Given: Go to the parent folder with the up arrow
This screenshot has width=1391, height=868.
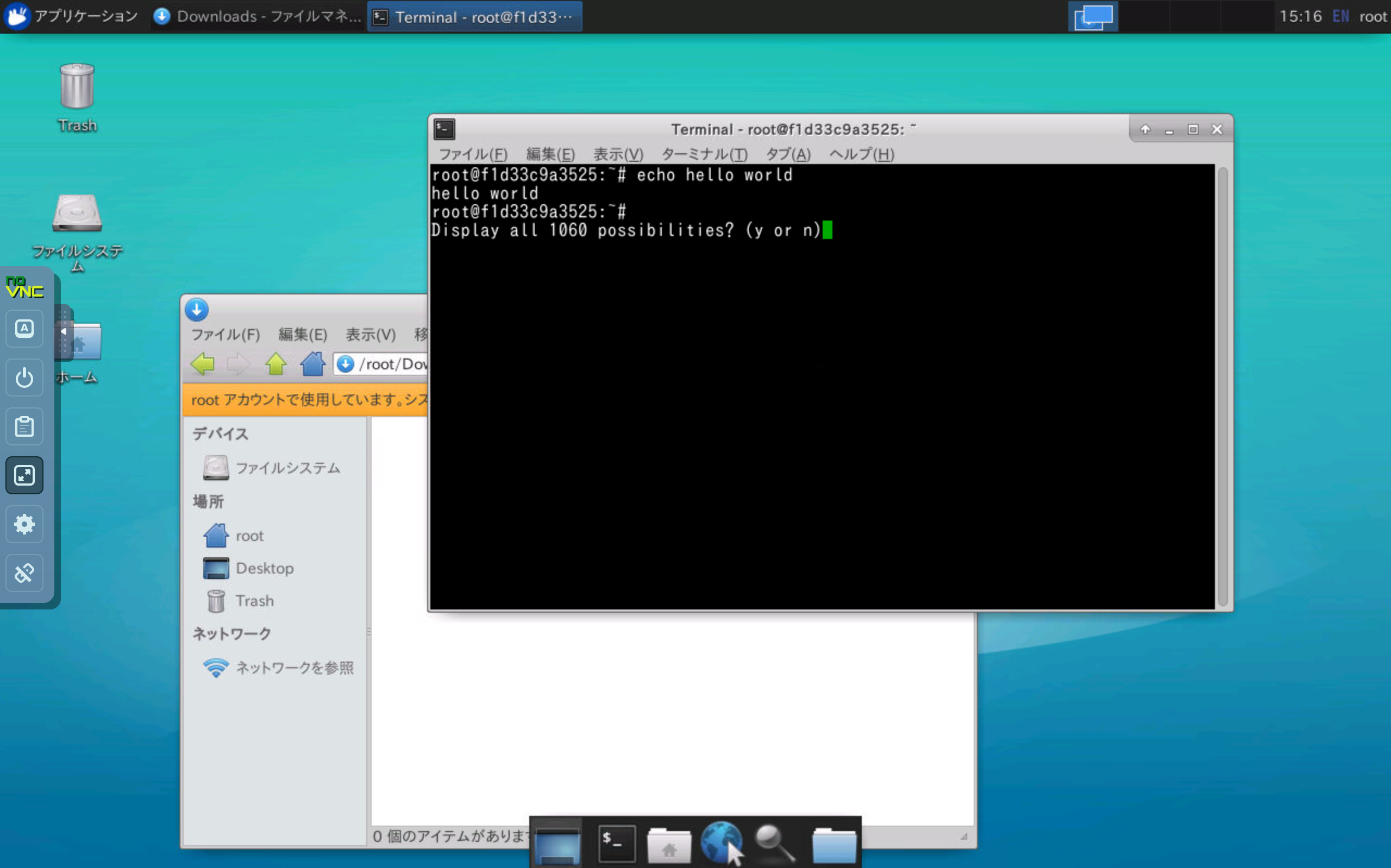Looking at the screenshot, I should (x=275, y=364).
